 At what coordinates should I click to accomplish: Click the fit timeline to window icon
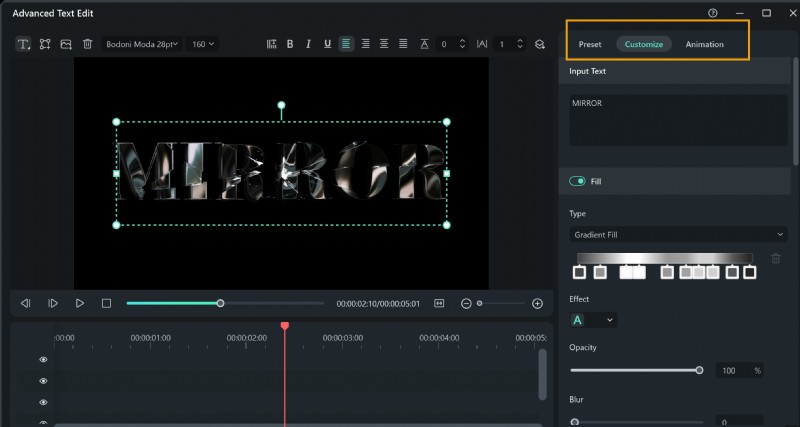click(439, 304)
